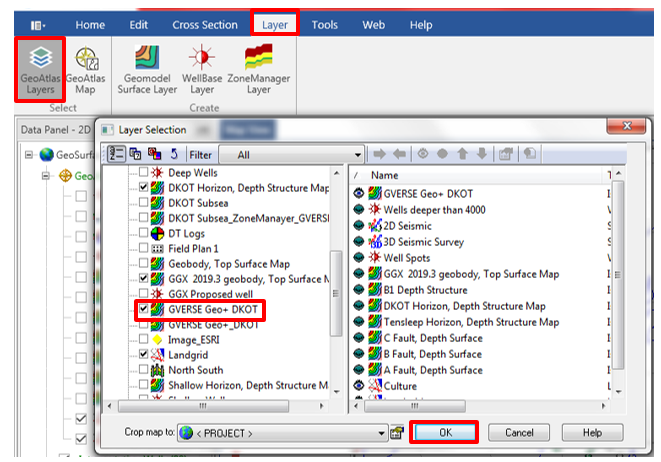Click the last grayed toolbar icon
661x462 pixels.
530,154
